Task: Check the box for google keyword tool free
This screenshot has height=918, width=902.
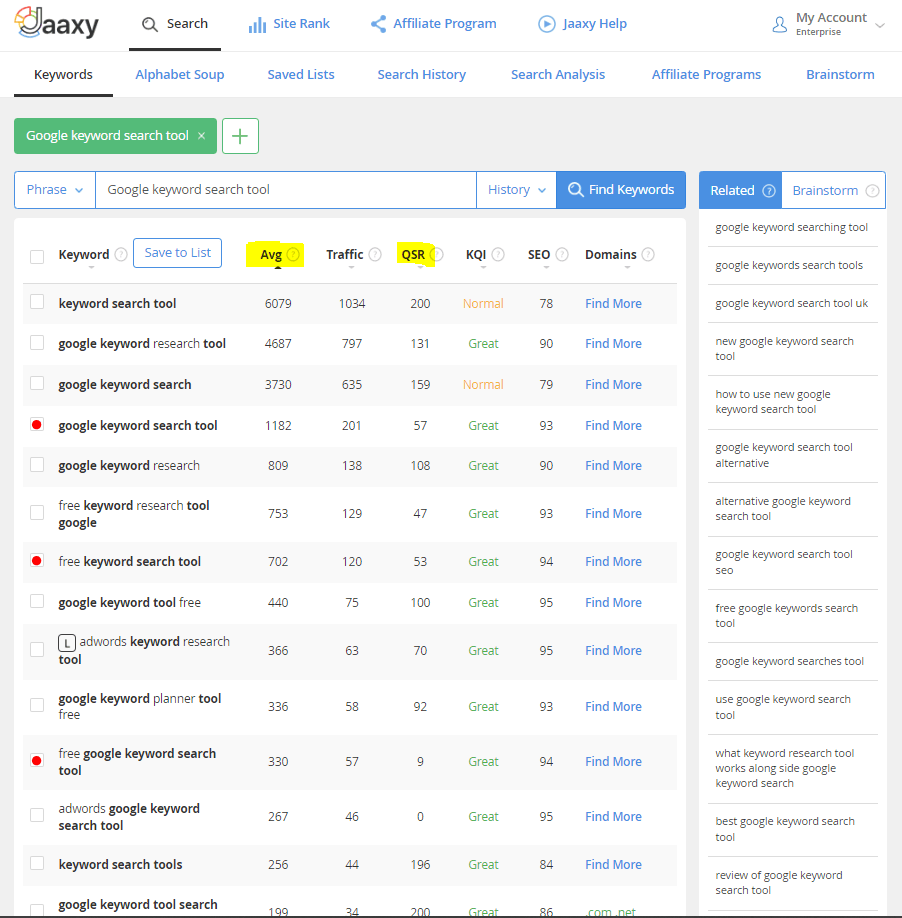Action: pyautogui.click(x=37, y=601)
